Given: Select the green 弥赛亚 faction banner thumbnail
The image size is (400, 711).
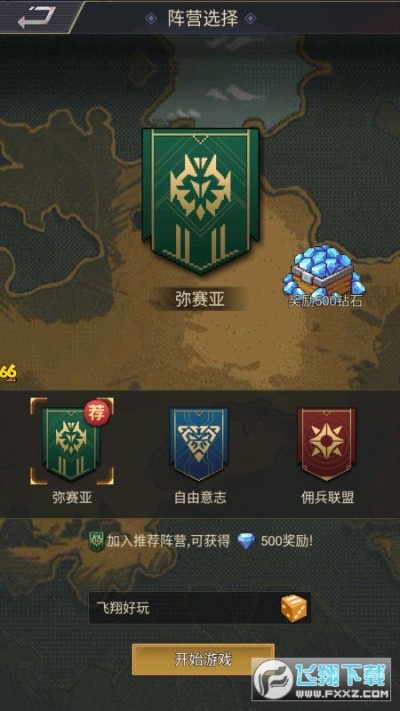Looking at the screenshot, I should (x=70, y=443).
